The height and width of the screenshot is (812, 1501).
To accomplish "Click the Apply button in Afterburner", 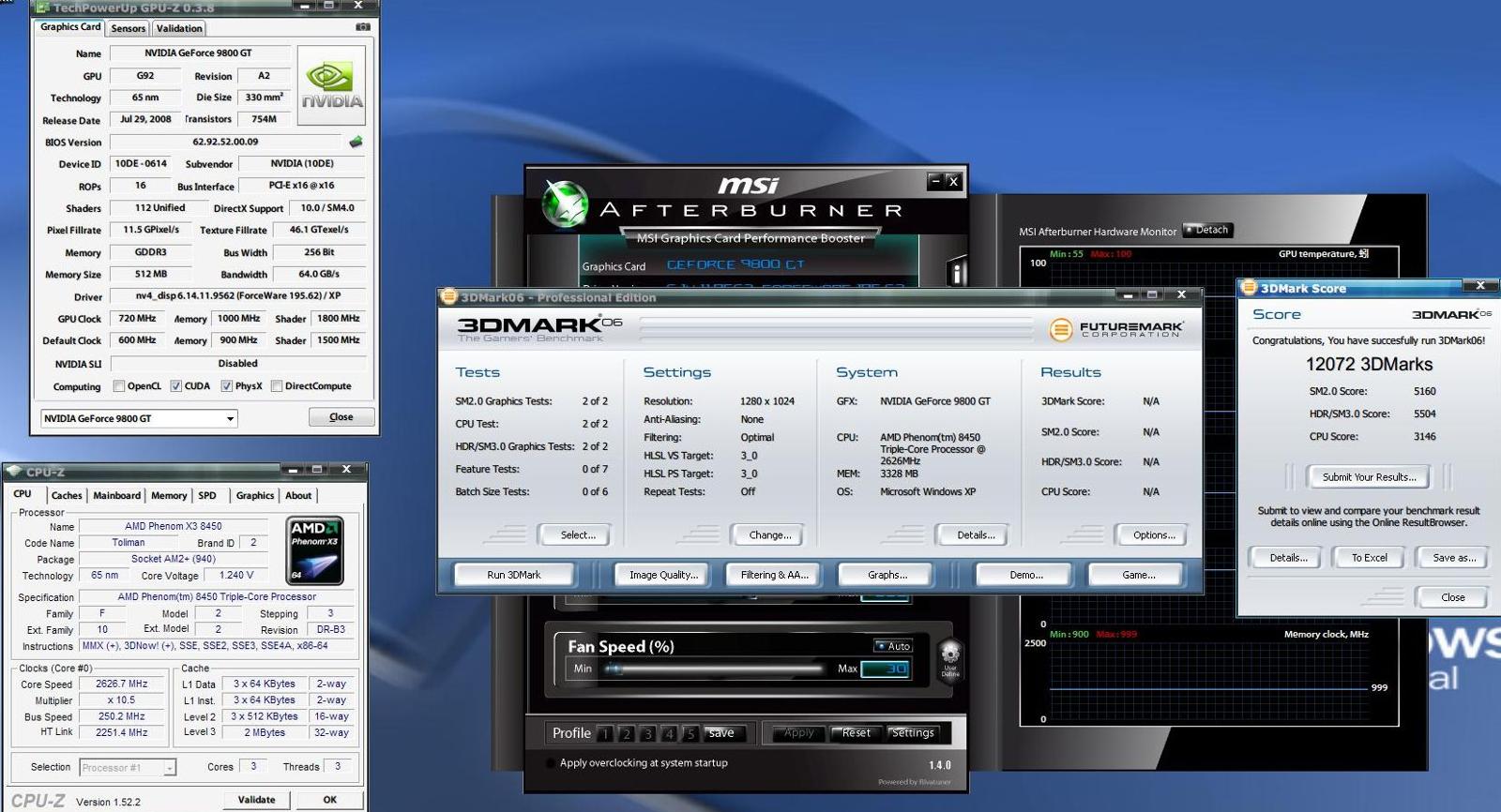I will 798,733.
